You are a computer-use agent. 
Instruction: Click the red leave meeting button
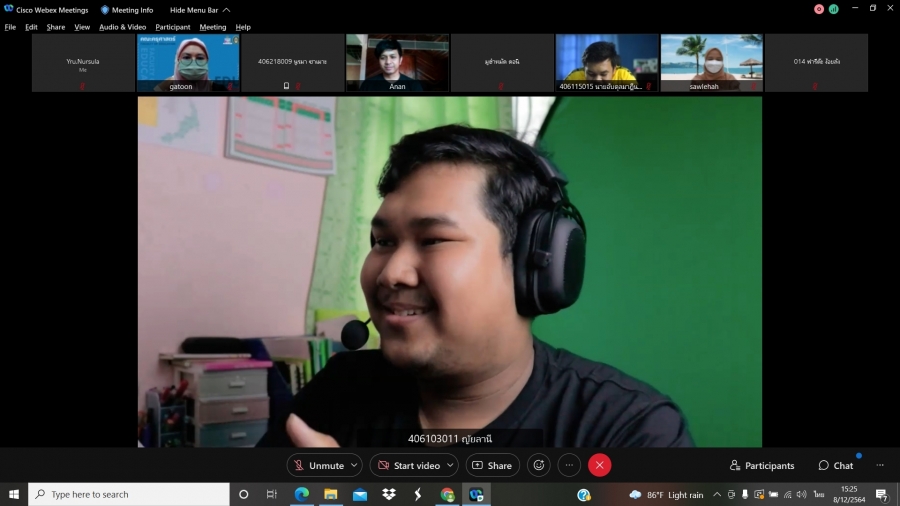(x=599, y=465)
